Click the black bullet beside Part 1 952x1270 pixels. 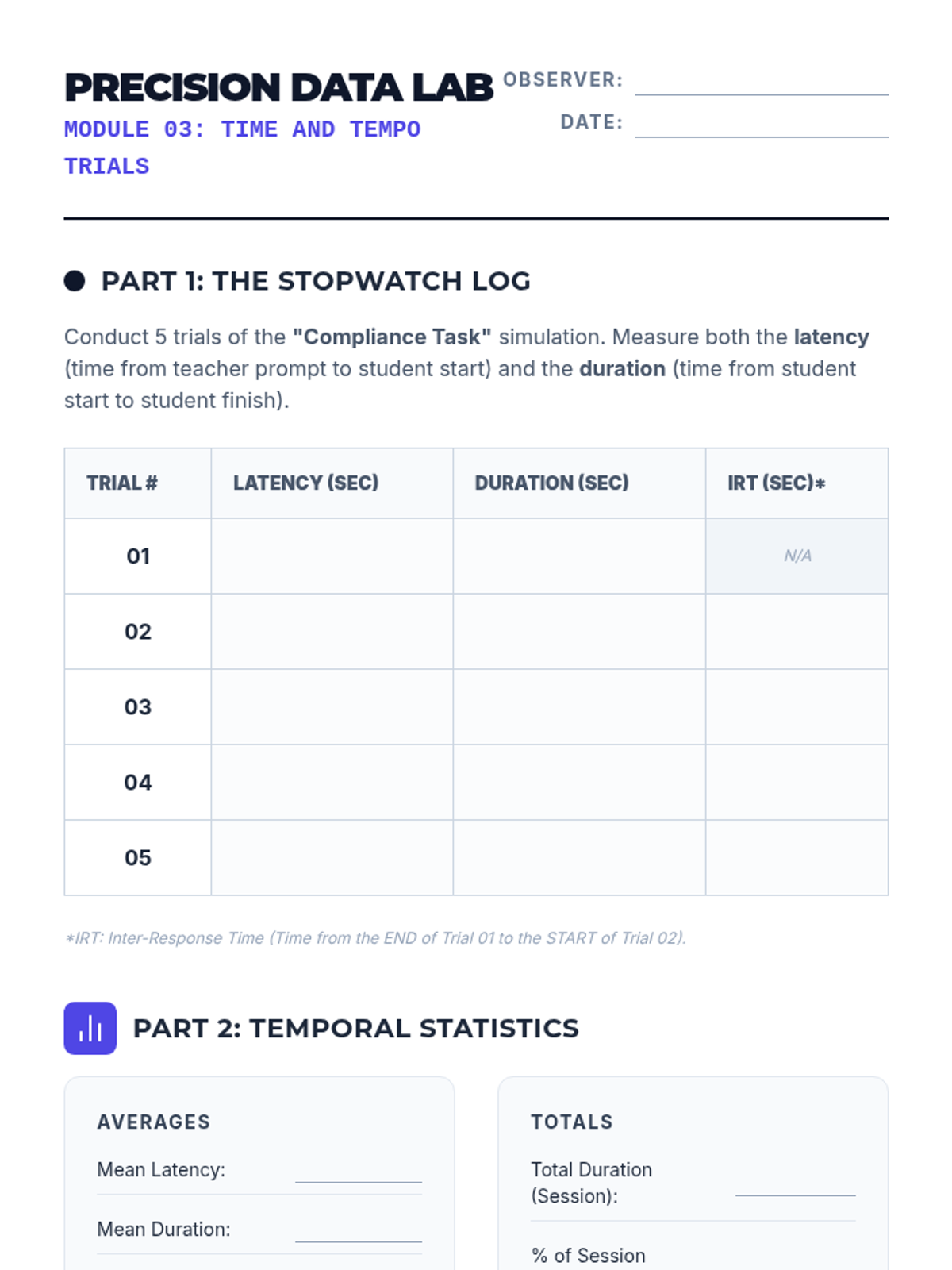coord(75,281)
